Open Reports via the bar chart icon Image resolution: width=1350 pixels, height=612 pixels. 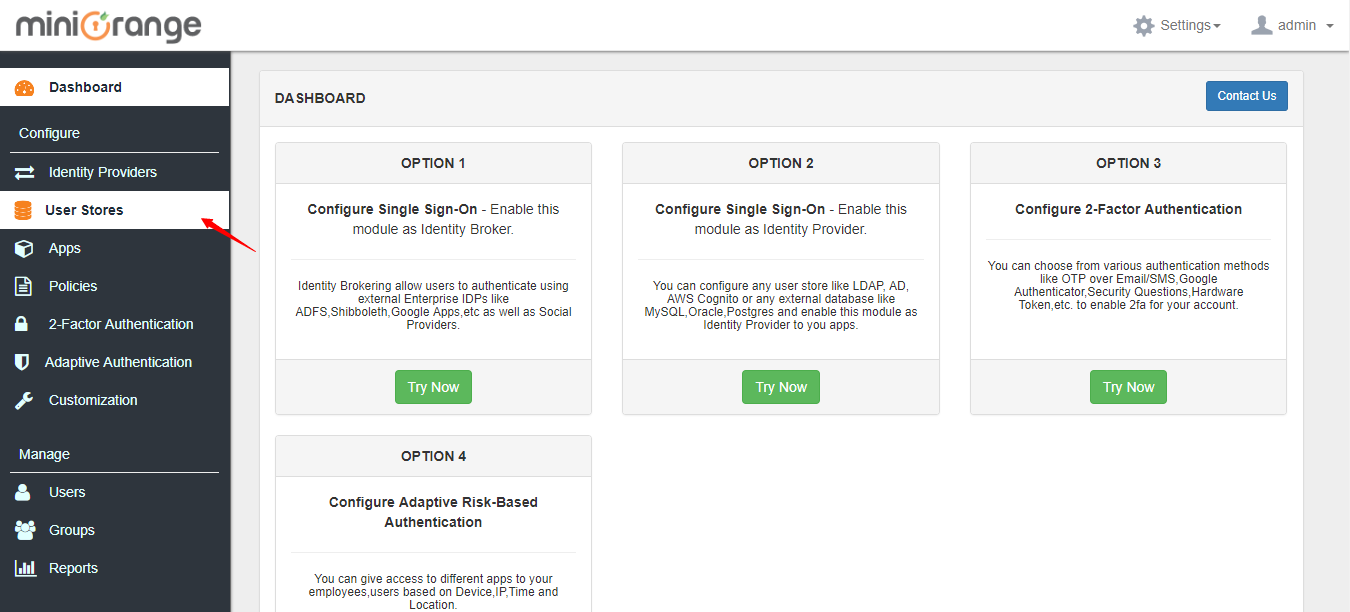click(x=22, y=567)
